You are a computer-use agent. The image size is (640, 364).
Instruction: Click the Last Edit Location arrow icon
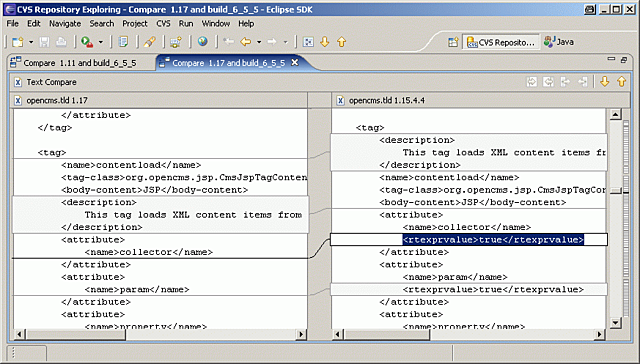coord(229,42)
